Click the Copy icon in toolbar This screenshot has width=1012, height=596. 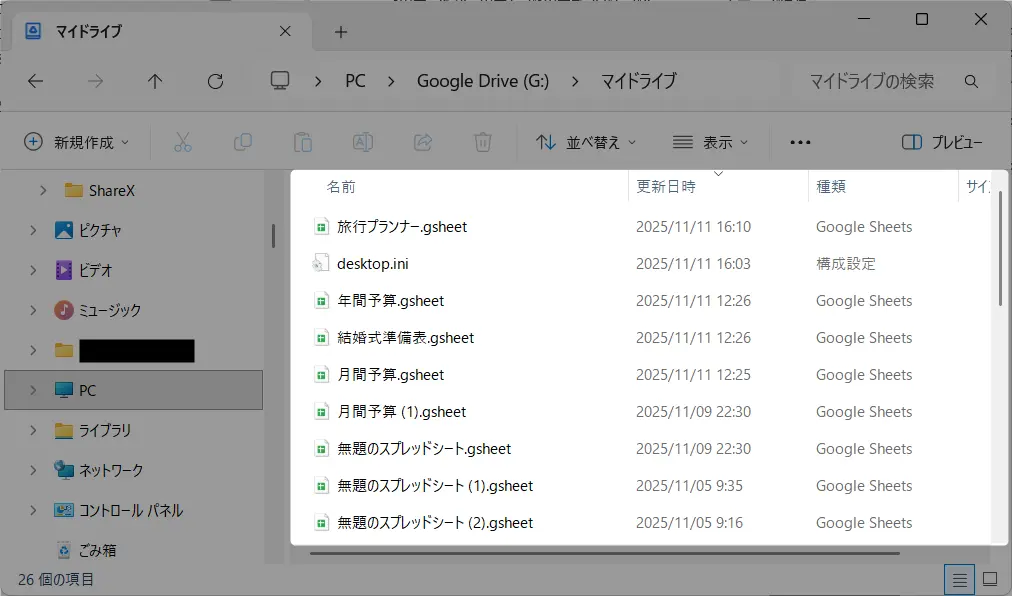[x=242, y=142]
